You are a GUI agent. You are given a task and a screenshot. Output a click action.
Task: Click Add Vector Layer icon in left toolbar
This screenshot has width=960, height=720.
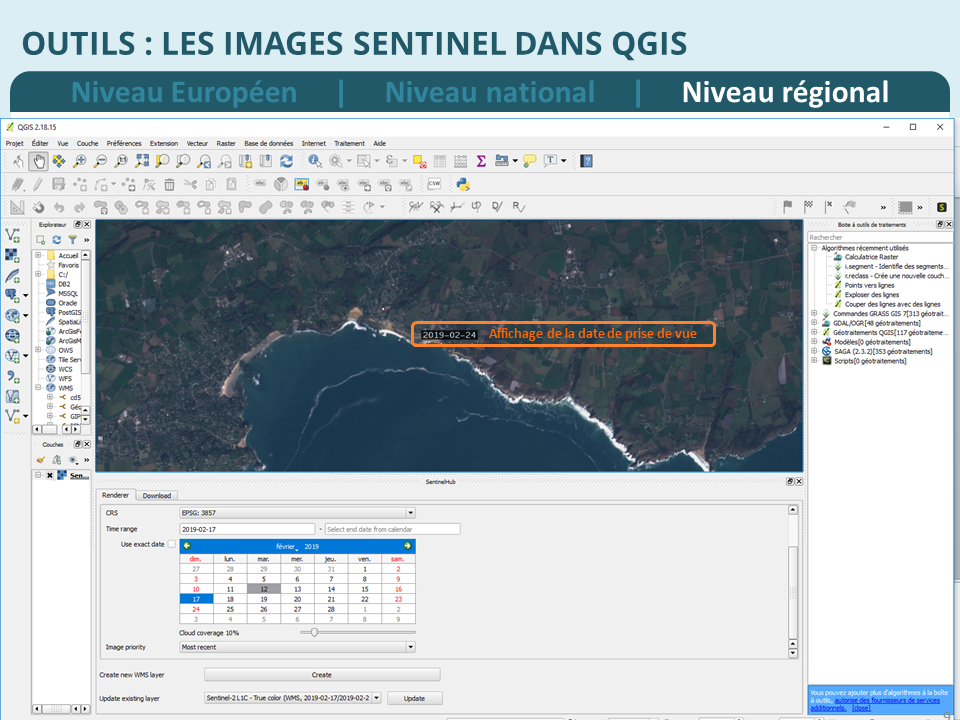click(x=13, y=235)
